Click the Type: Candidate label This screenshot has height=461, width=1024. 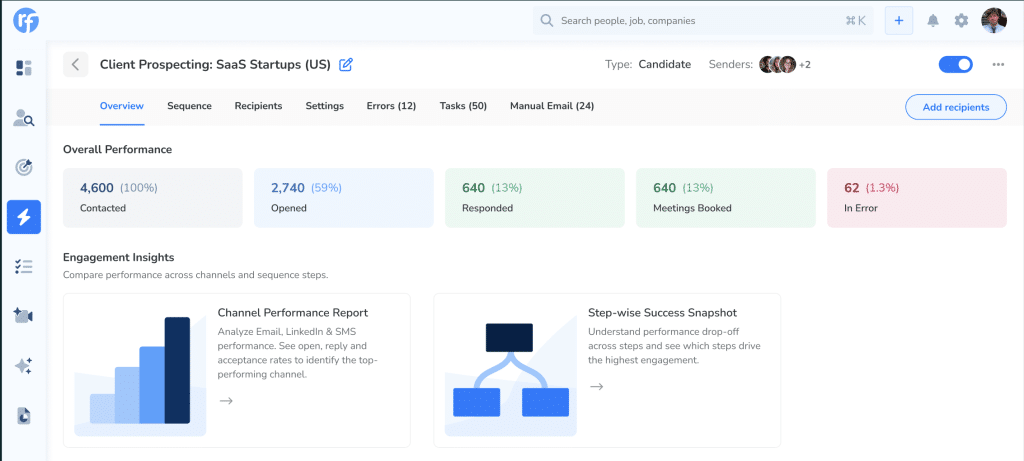tap(648, 65)
